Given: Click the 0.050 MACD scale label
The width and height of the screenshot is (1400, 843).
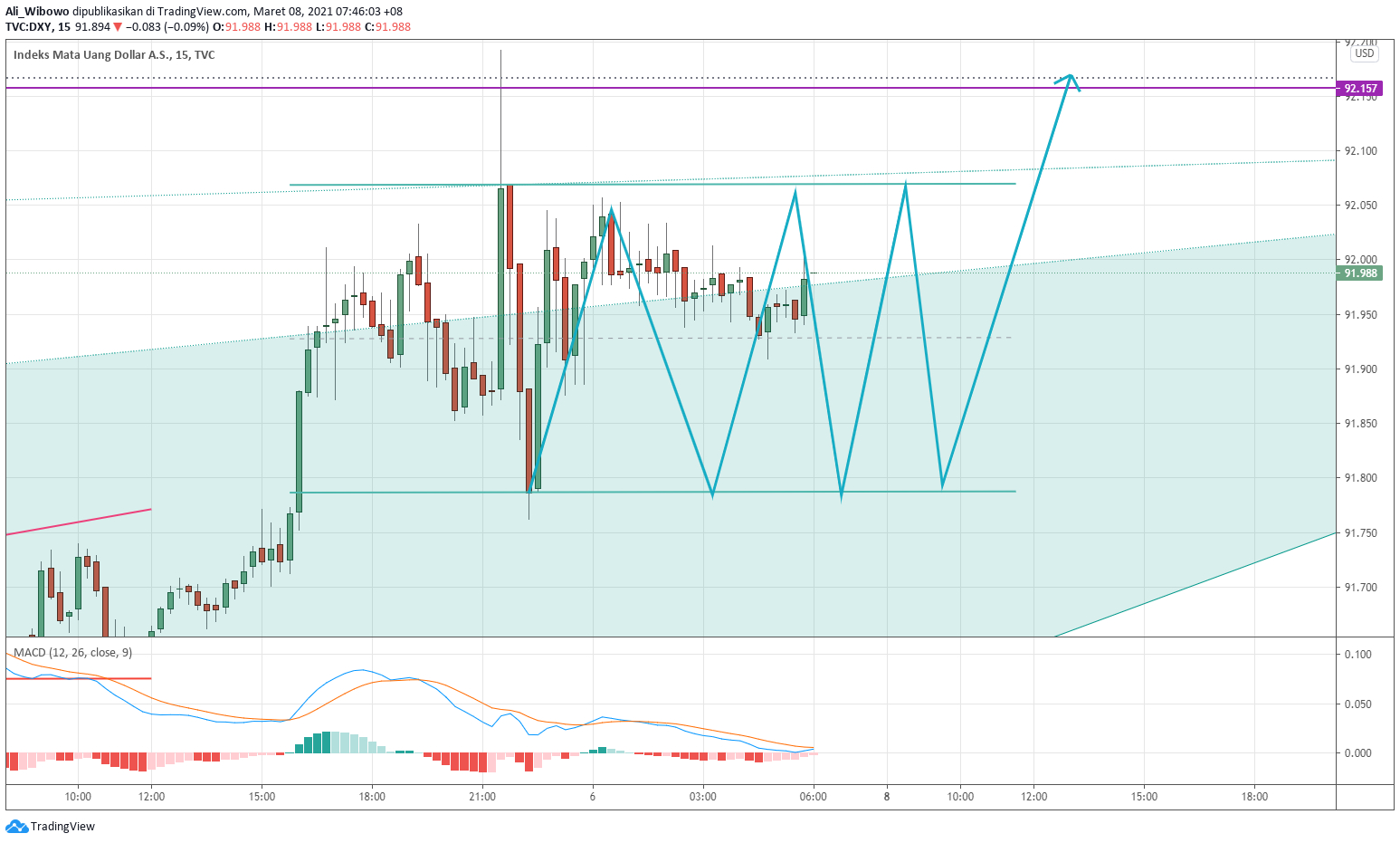Looking at the screenshot, I should point(1357,704).
